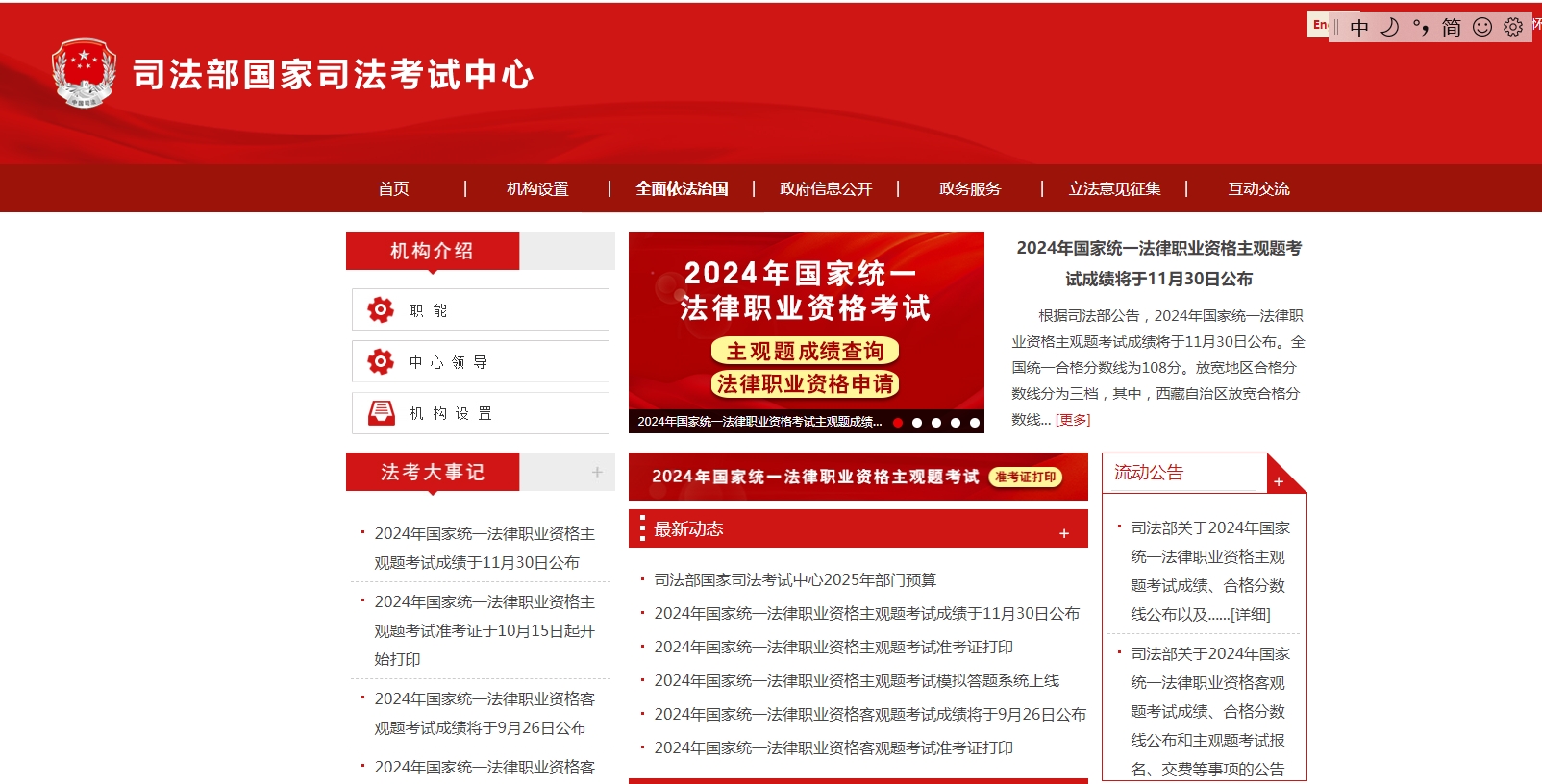This screenshot has width=1542, height=784.
Task: Open 互动交流 navigation item
Action: pyautogui.click(x=1258, y=188)
